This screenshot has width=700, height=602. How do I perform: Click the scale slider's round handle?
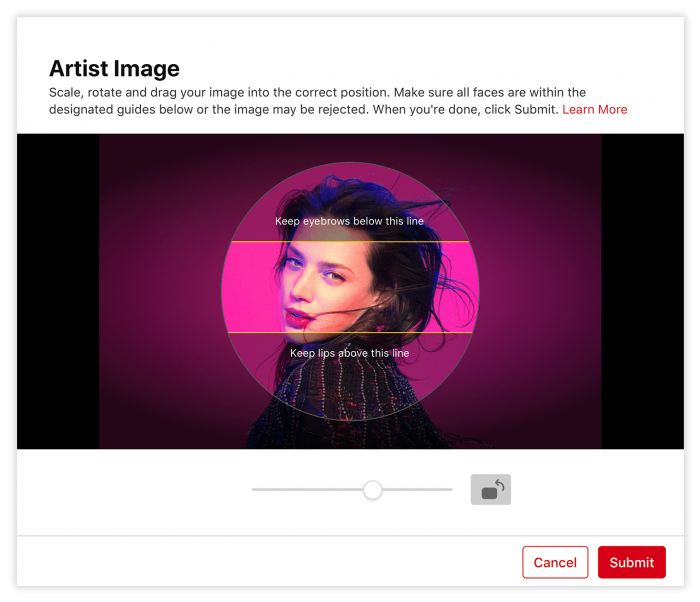point(372,490)
